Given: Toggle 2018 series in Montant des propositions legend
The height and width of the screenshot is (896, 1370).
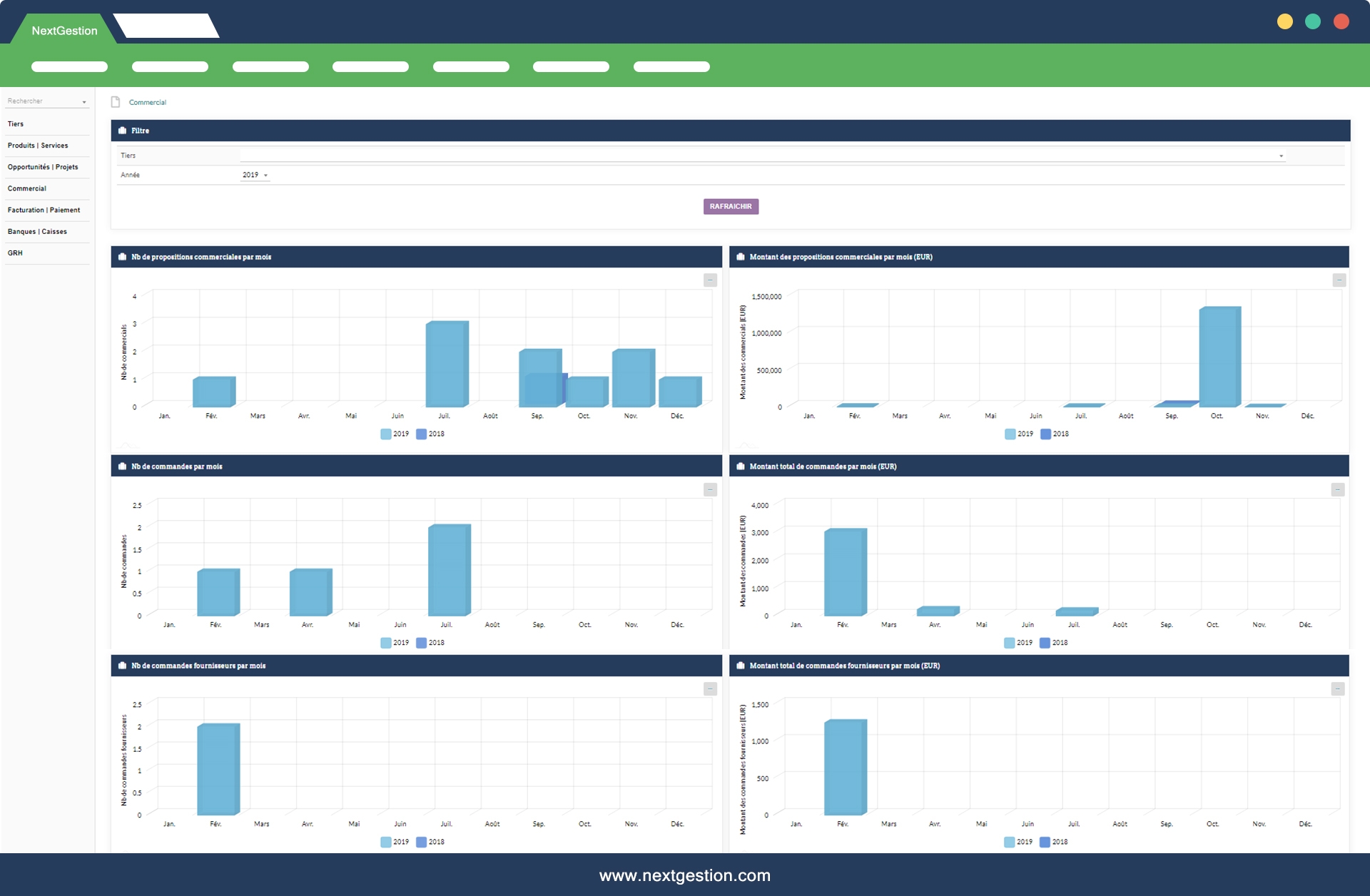Looking at the screenshot, I should point(1054,434).
